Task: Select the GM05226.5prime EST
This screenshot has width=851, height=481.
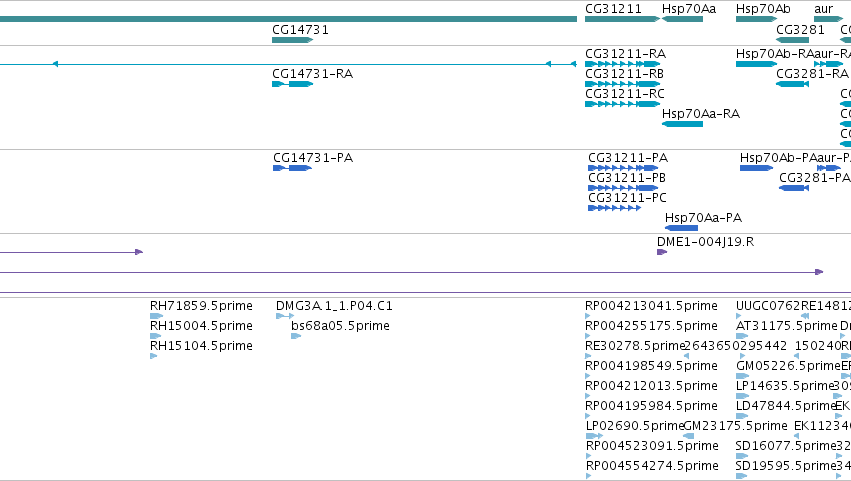Action: 742,376
